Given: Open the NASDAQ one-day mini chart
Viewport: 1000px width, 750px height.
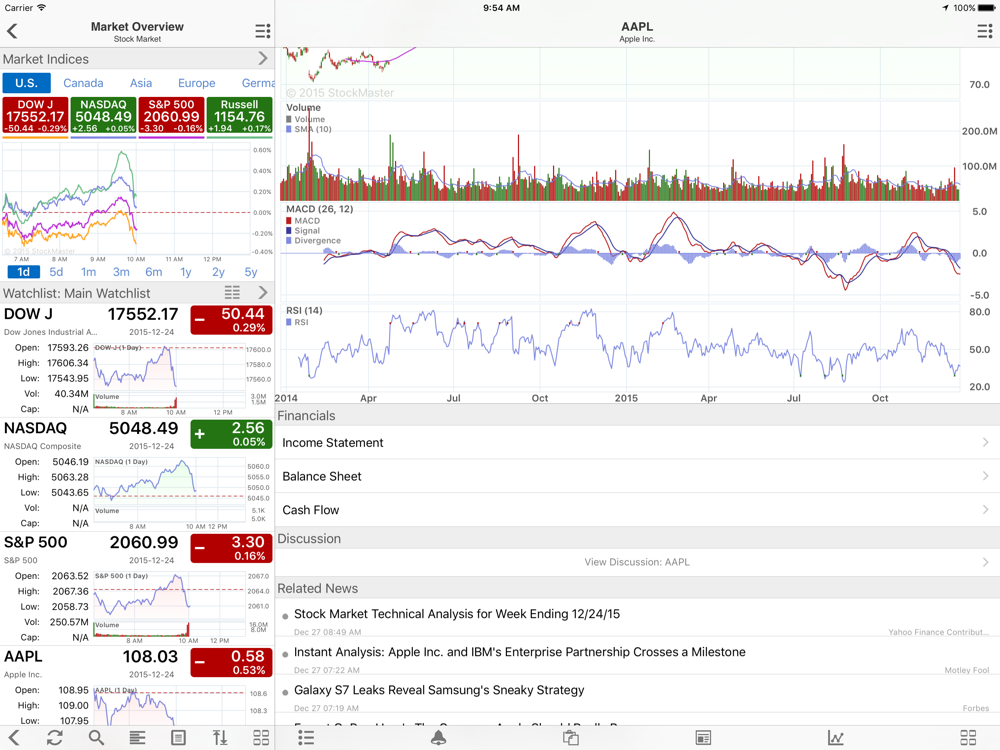Looking at the screenshot, I should tap(182, 493).
